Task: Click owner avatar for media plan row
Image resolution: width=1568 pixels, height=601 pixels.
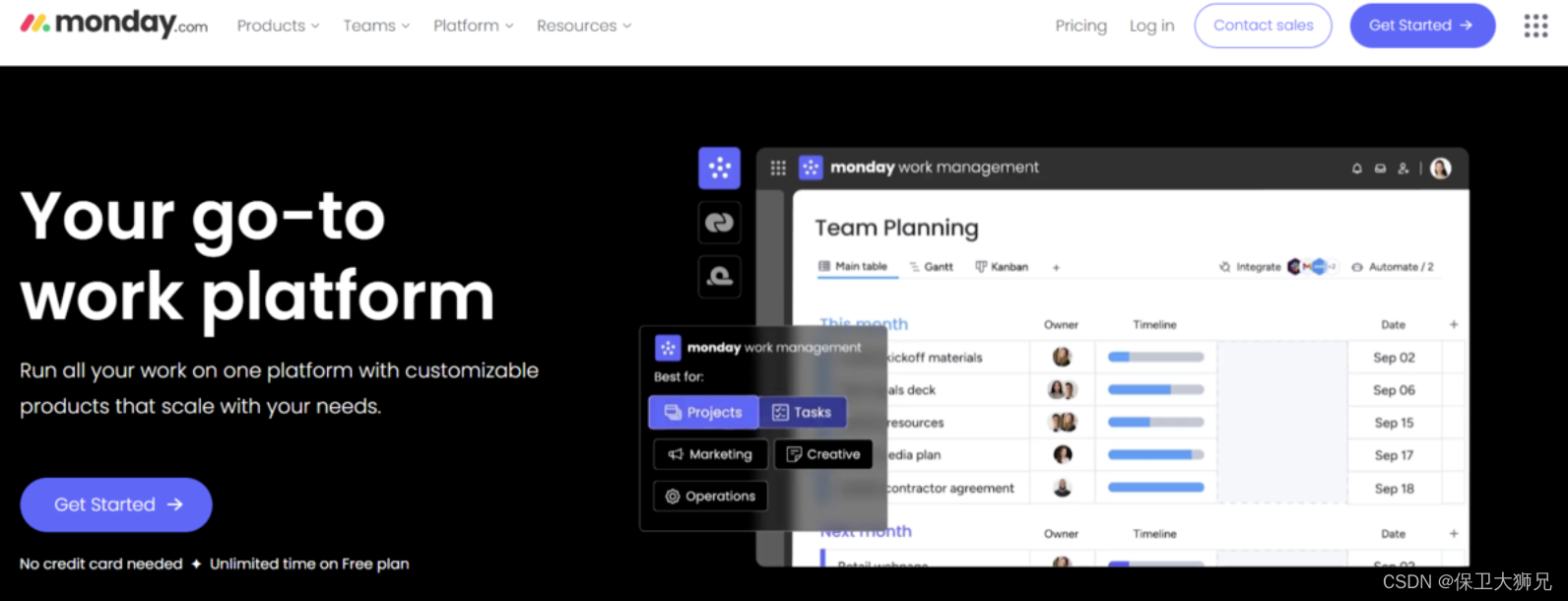Action: click(1062, 454)
